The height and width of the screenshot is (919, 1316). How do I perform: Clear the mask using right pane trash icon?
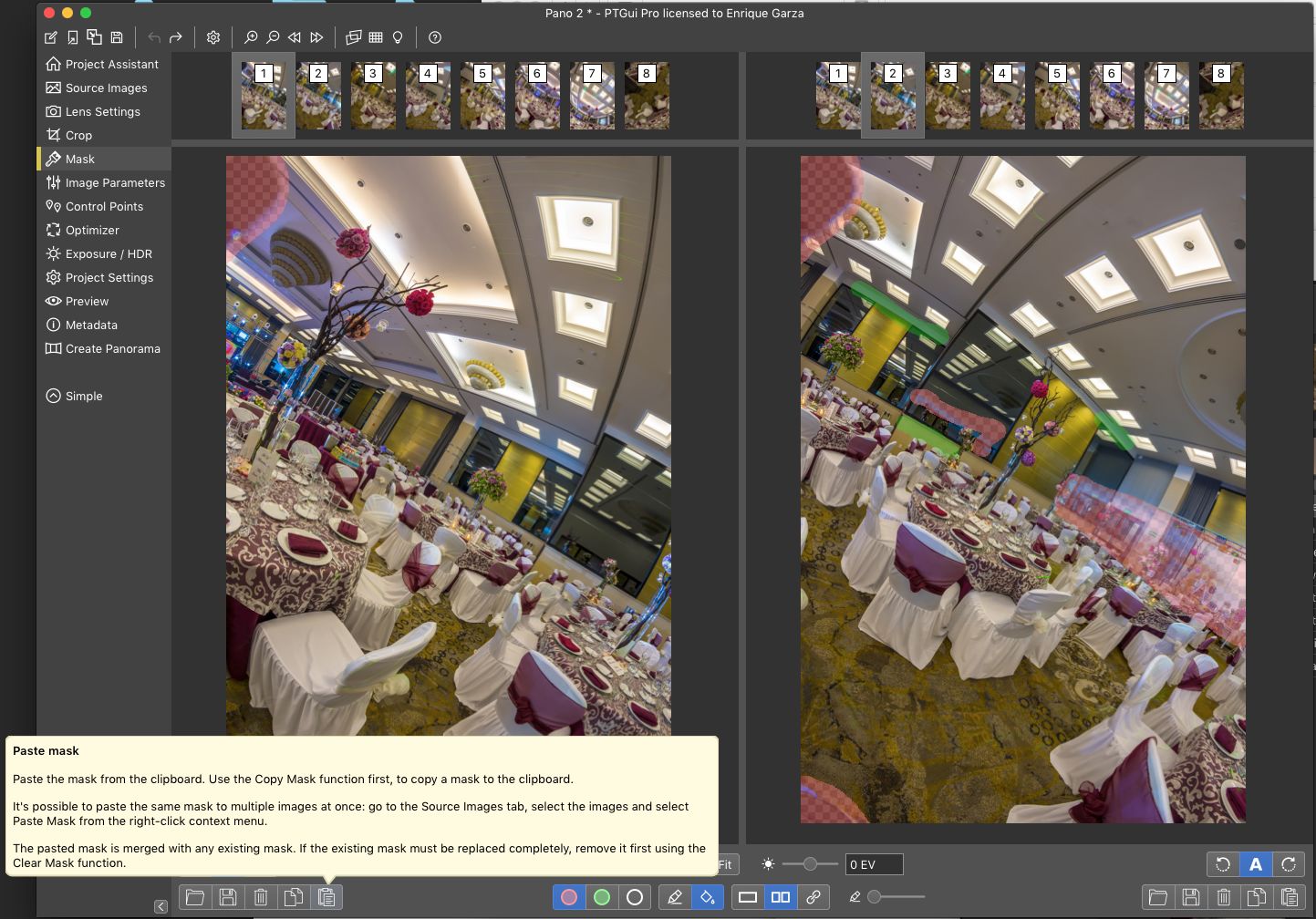pos(1224,897)
